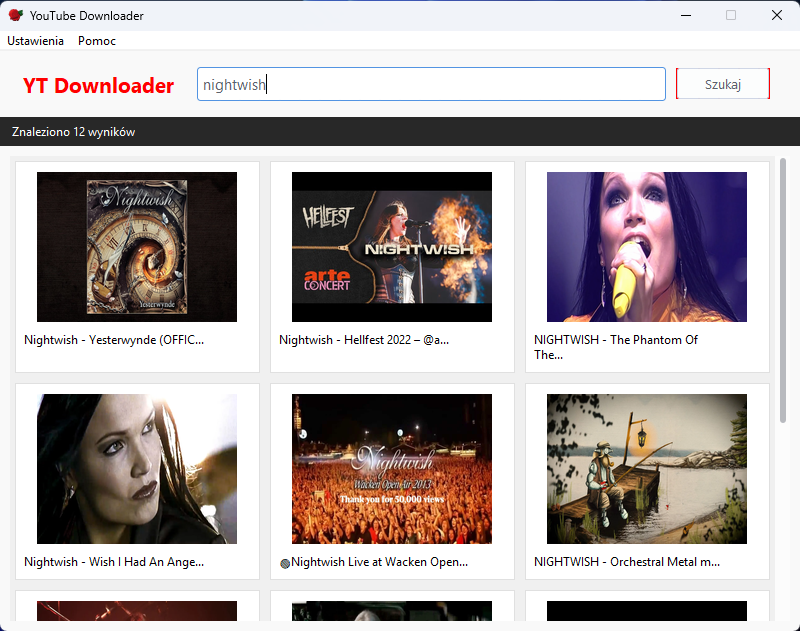Open the Ustawienia menu
This screenshot has width=800, height=631.
(x=35, y=41)
